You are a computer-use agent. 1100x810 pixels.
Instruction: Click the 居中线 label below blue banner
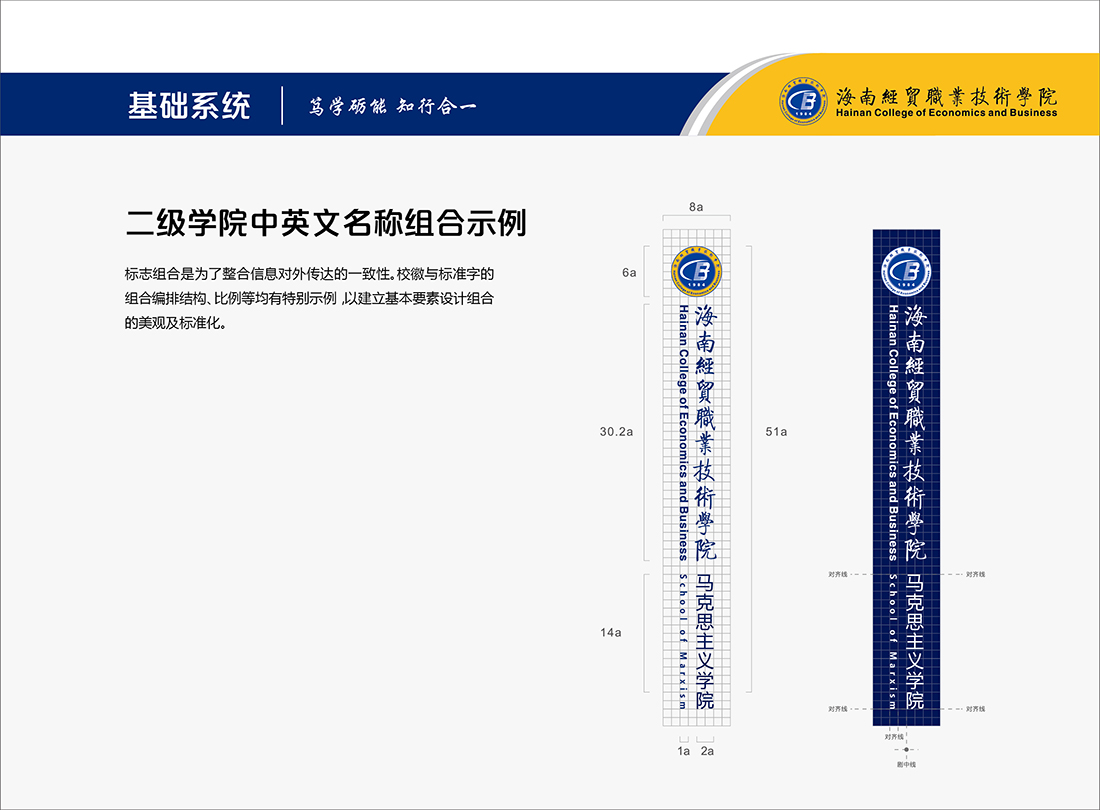906,764
